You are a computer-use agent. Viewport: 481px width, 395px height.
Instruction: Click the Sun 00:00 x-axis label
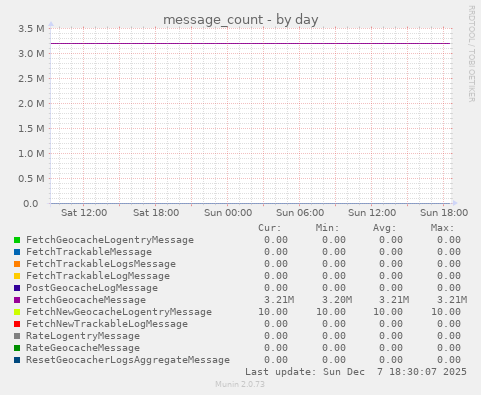coord(228,213)
